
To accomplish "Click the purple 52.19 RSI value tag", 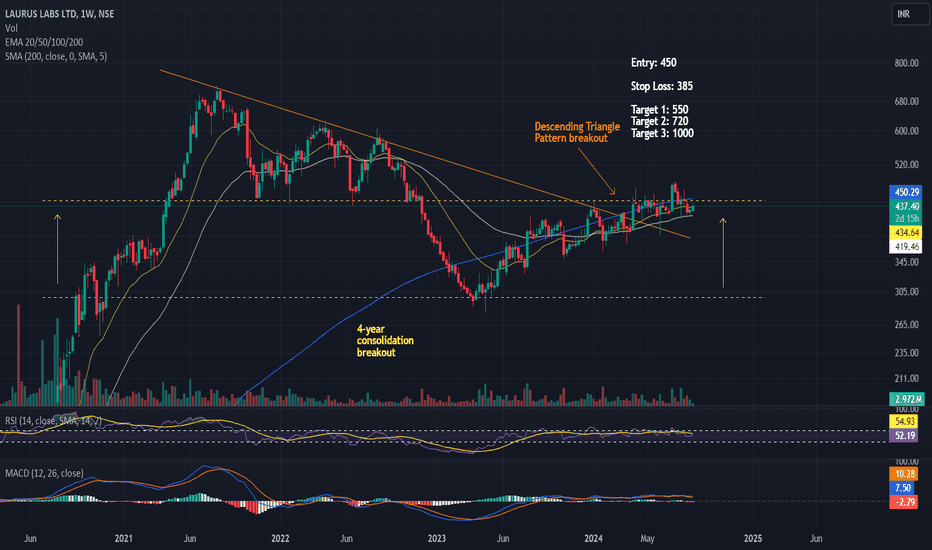I will tap(903, 435).
